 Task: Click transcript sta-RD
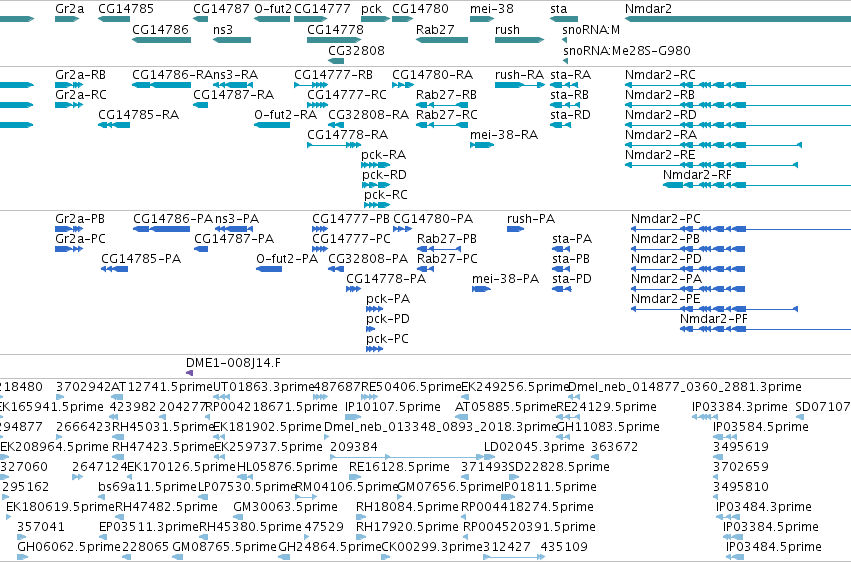[560, 125]
